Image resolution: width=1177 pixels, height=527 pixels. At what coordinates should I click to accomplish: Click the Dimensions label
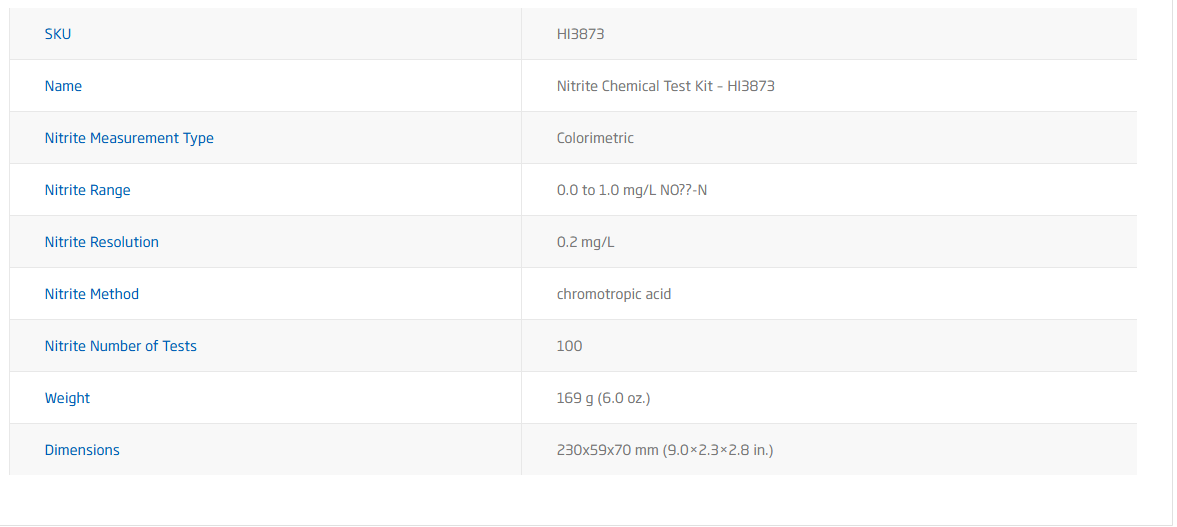point(82,450)
